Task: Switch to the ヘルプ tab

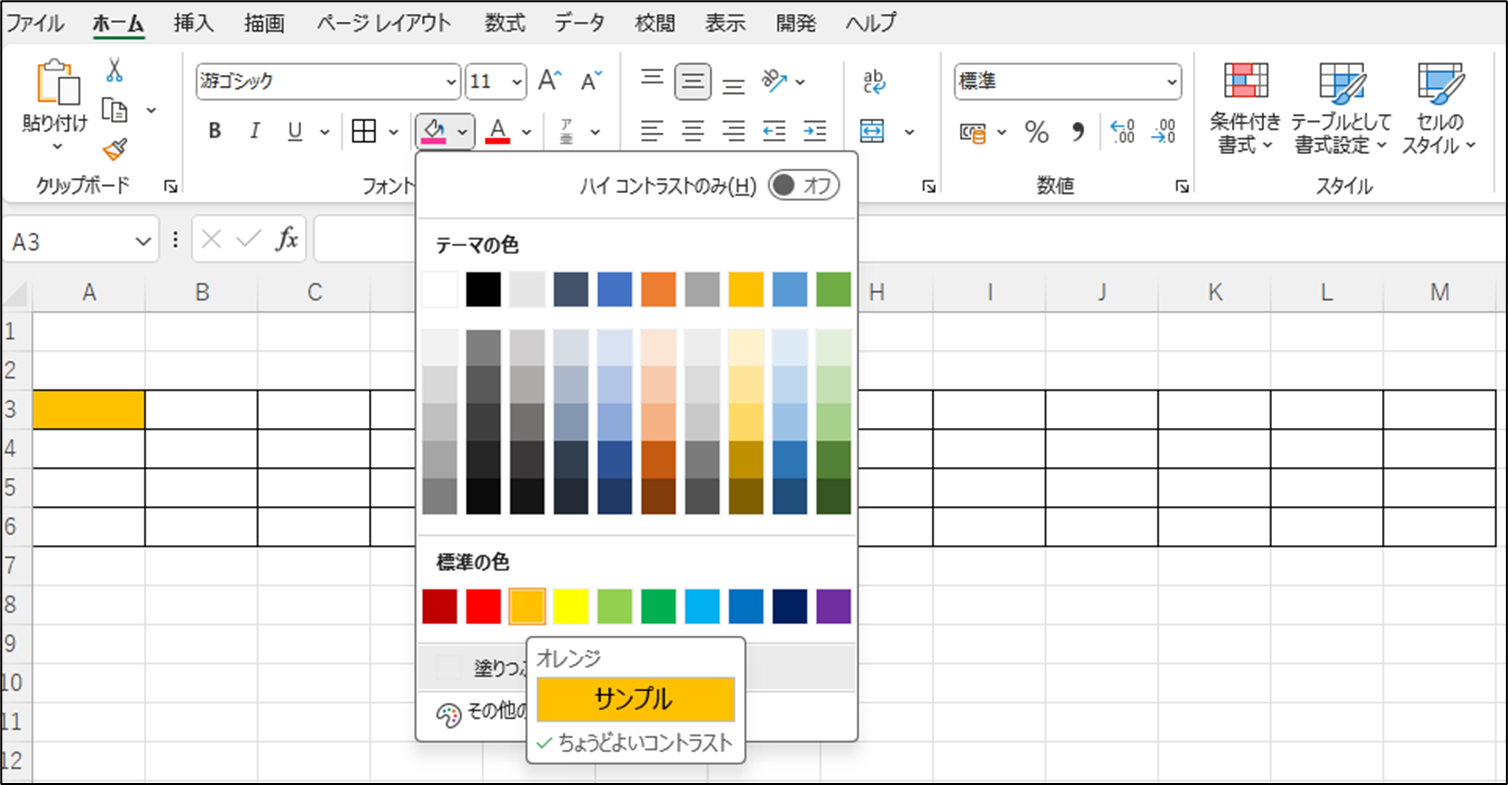Action: tap(870, 23)
